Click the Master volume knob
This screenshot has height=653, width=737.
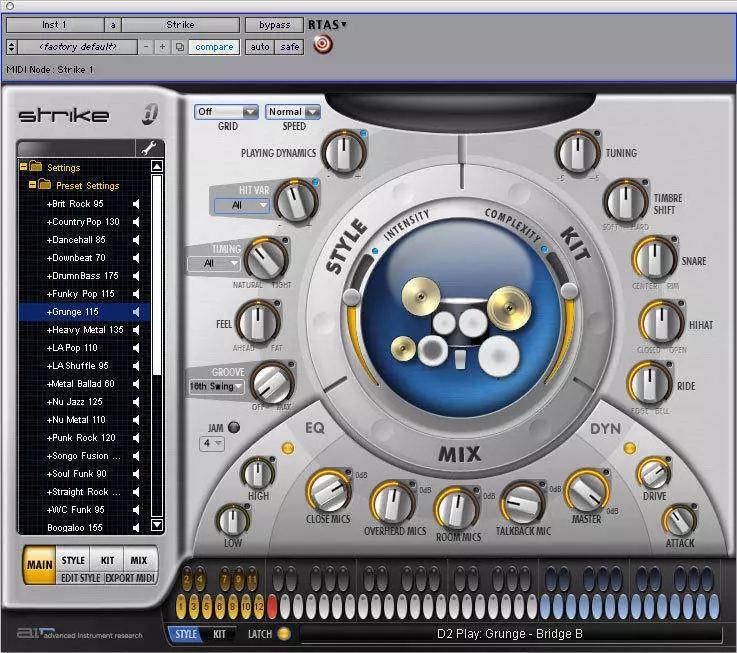pyautogui.click(x=588, y=491)
